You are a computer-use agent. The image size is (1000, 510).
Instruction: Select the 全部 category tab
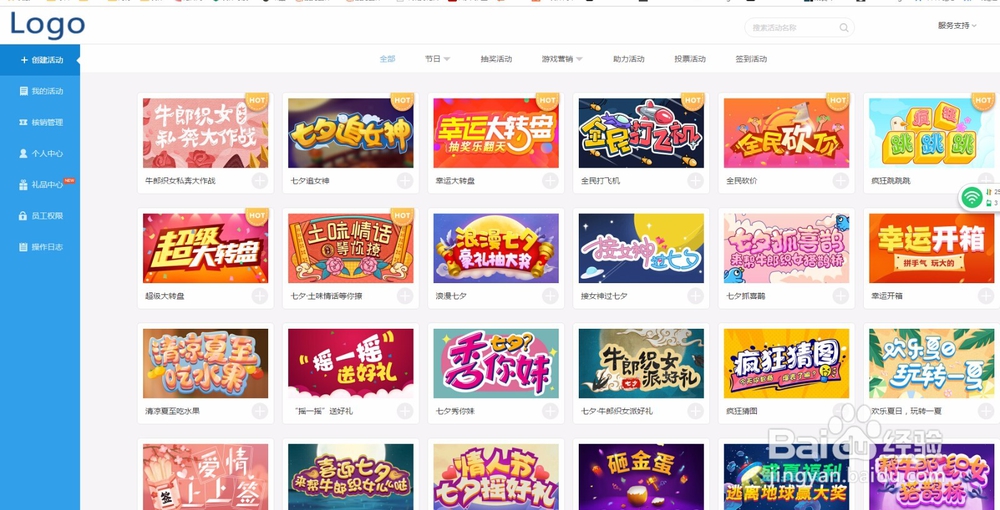click(388, 59)
